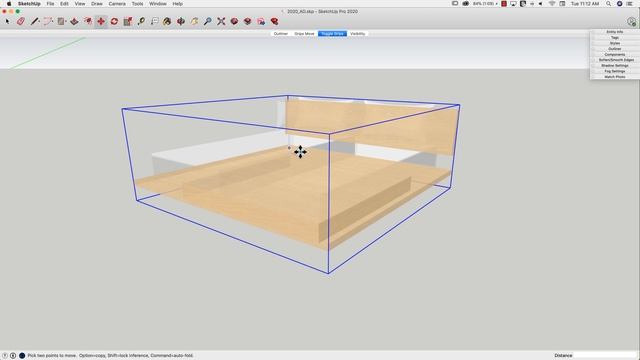The width and height of the screenshot is (640, 360).
Task: Open the Extension Manager ruby icon
Action: [x=274, y=21]
